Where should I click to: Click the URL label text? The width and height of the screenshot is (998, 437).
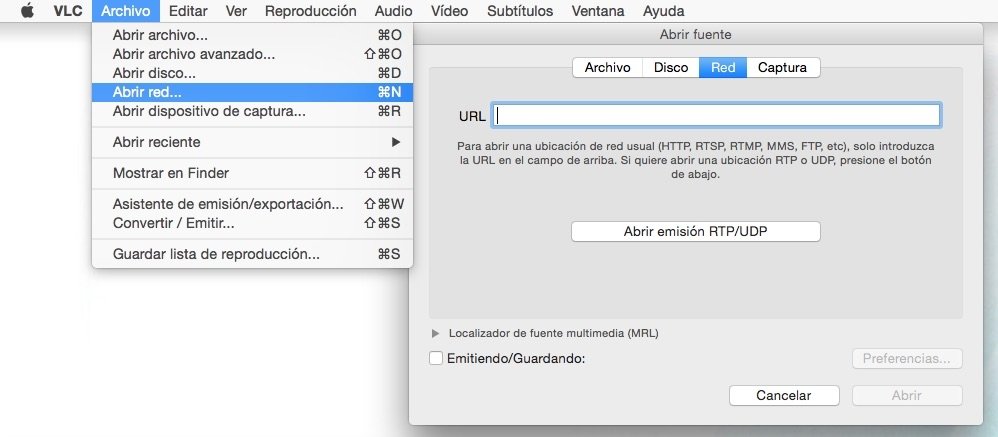click(472, 116)
